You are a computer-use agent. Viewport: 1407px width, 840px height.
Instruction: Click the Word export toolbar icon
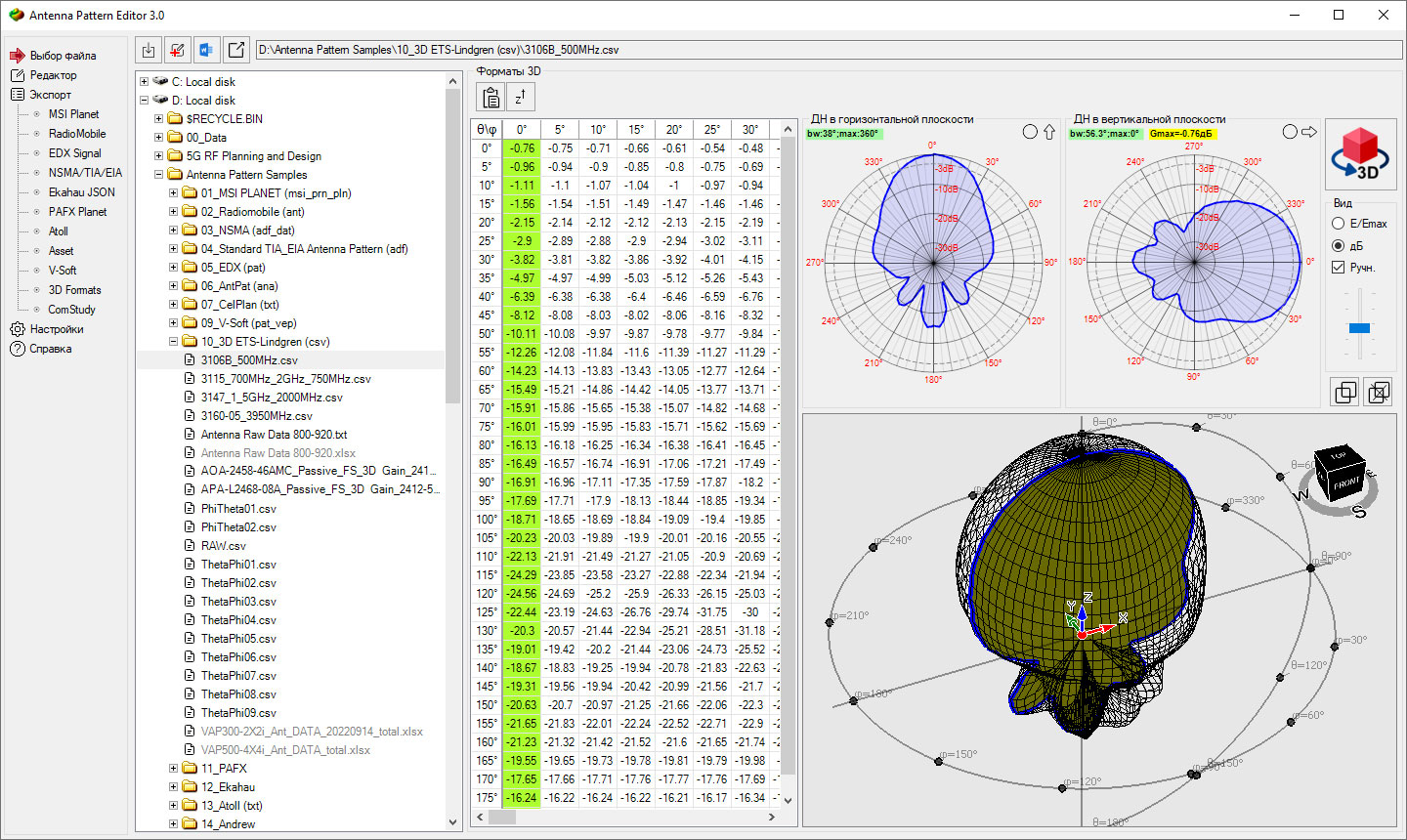pyautogui.click(x=206, y=50)
